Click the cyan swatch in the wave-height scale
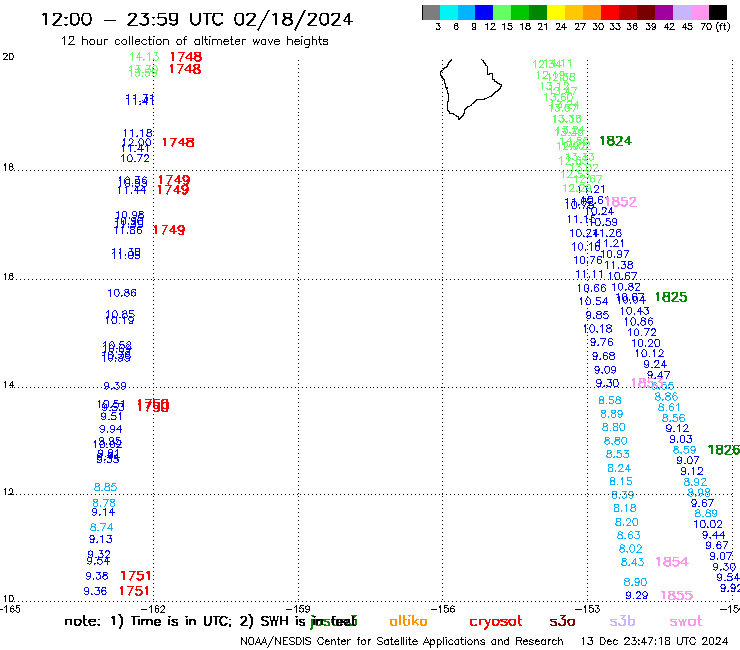Viewport: 740px width, 650px height. point(449,12)
